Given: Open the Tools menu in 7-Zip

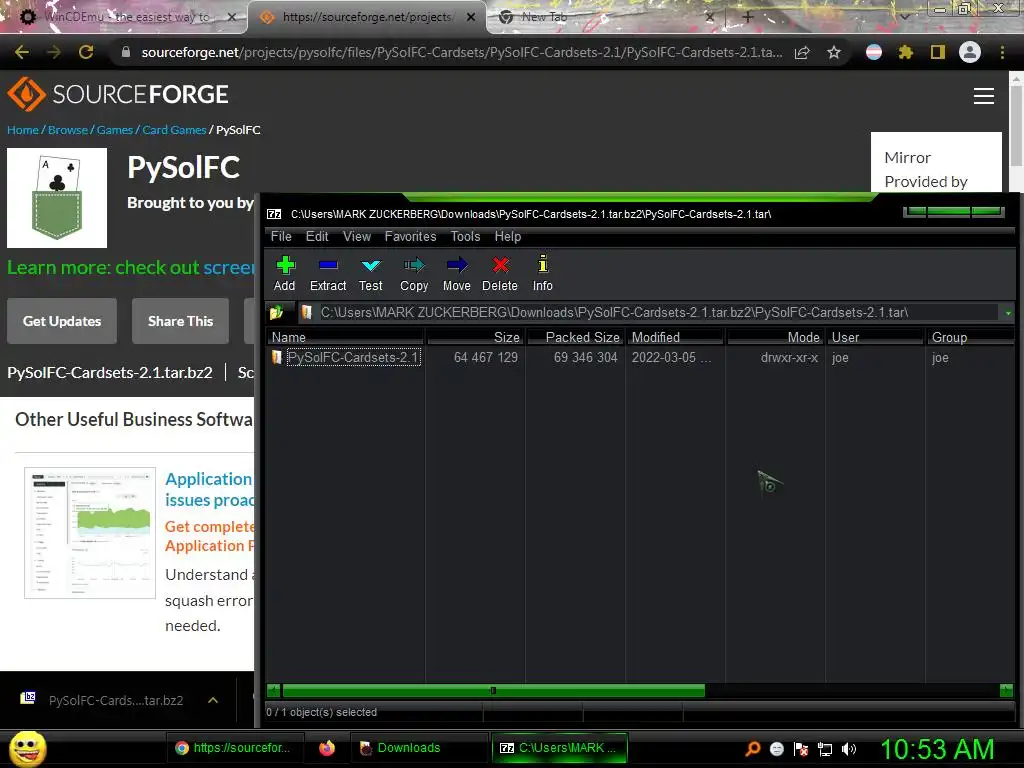Looking at the screenshot, I should click(465, 236).
